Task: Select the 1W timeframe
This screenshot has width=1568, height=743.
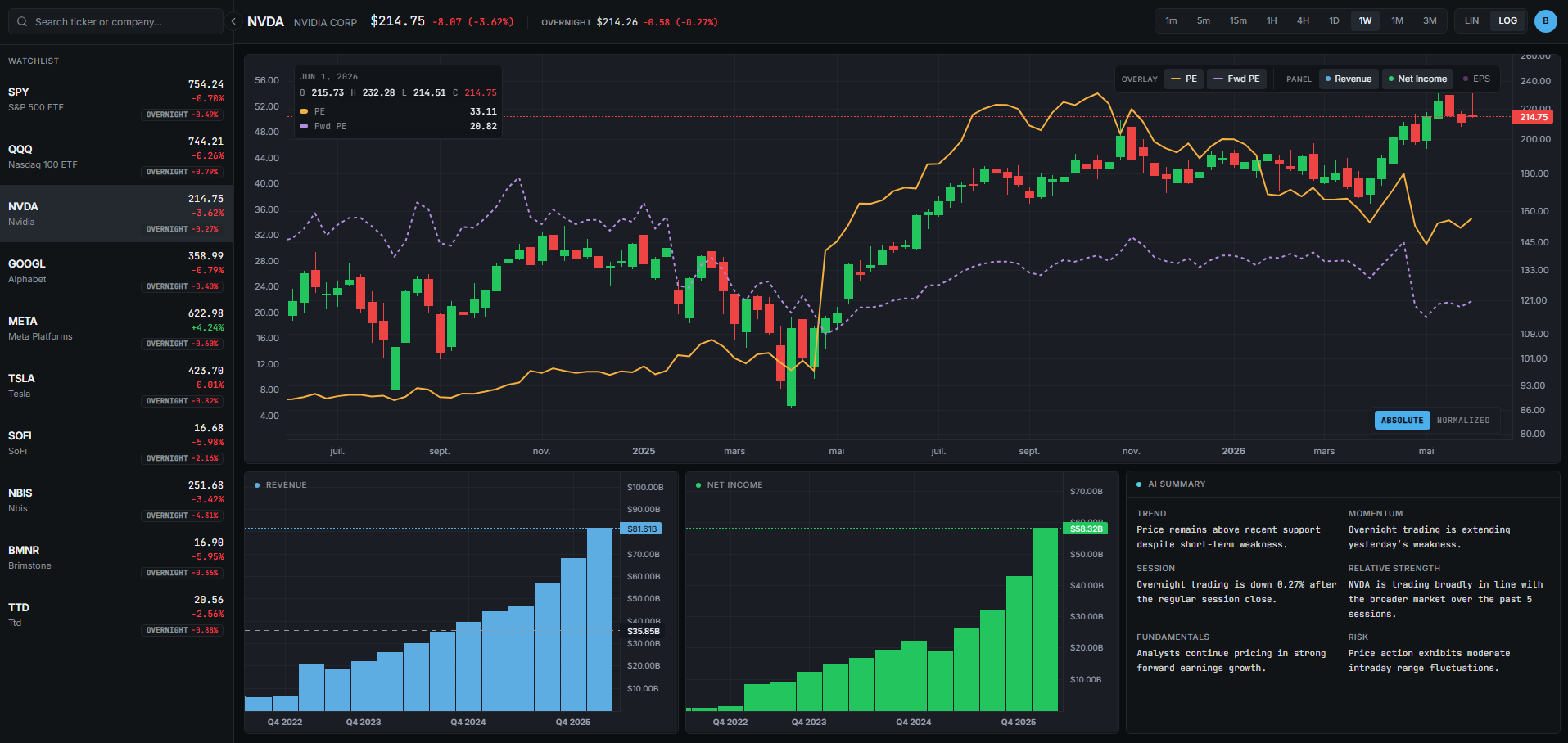Action: pos(1365,21)
